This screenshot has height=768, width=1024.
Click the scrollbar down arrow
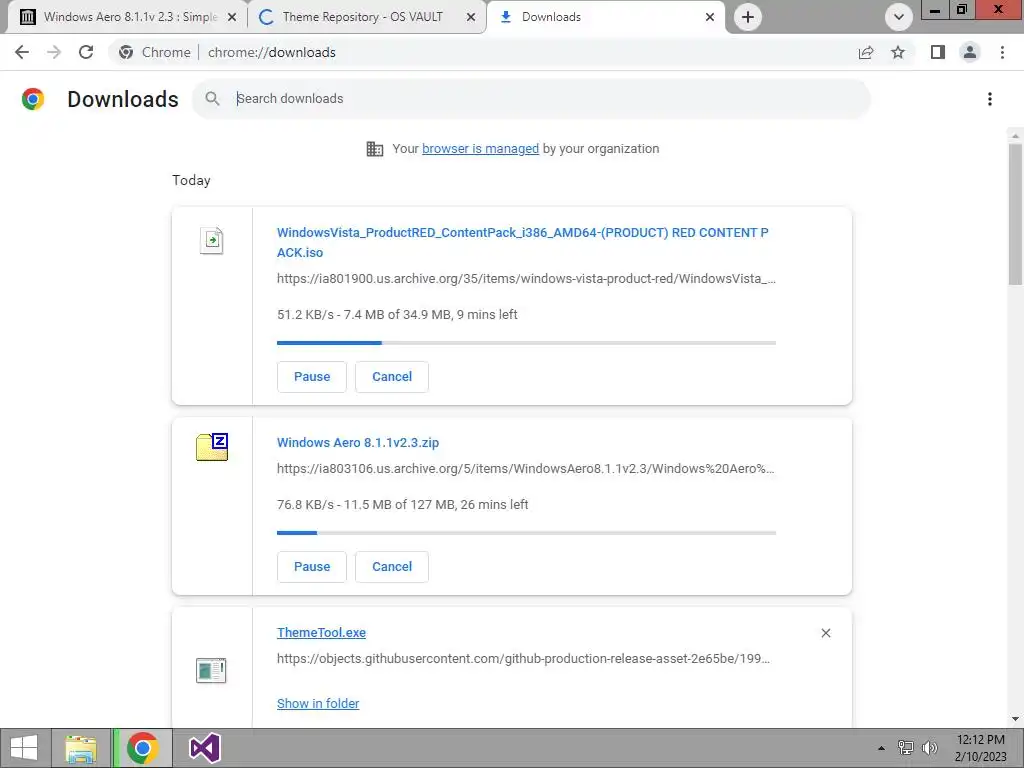1015,719
